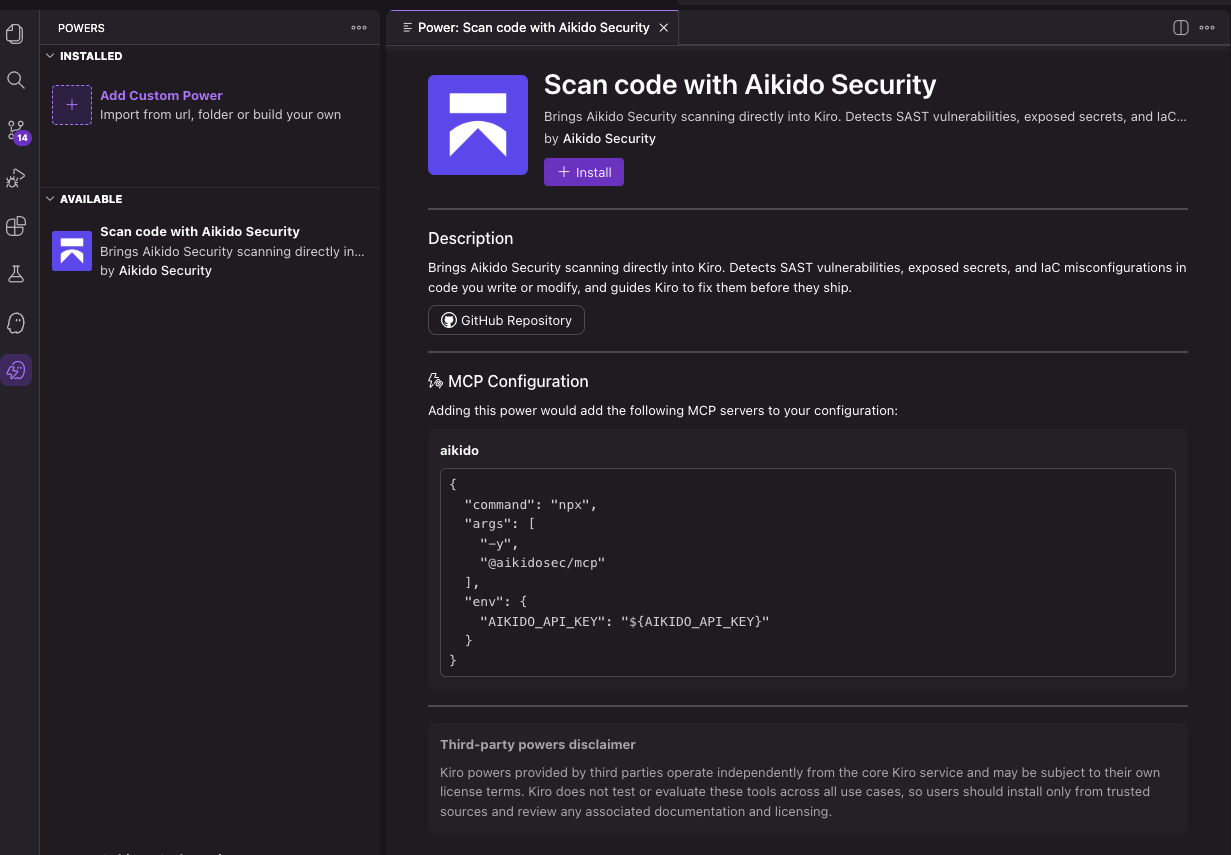1231x855 pixels.
Task: Select the Powers icon in activity bar
Action: [16, 371]
